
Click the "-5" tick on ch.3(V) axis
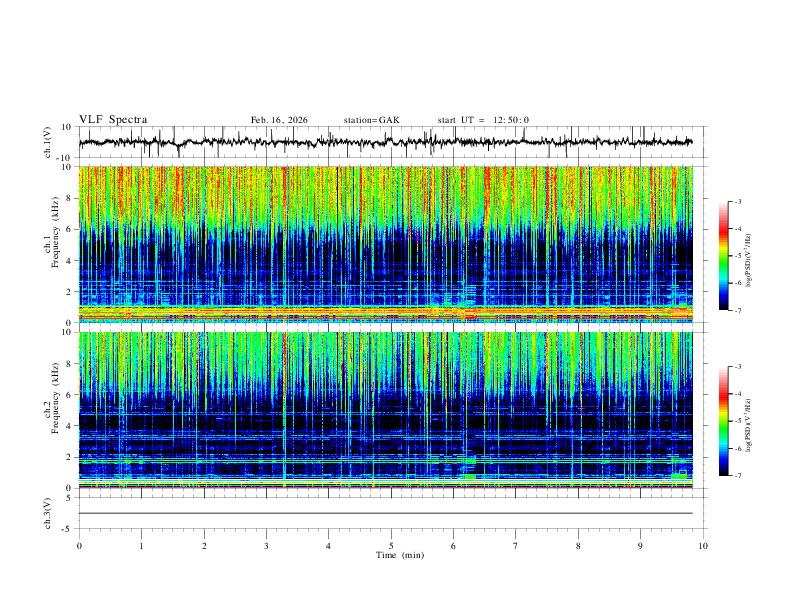pyautogui.click(x=68, y=529)
